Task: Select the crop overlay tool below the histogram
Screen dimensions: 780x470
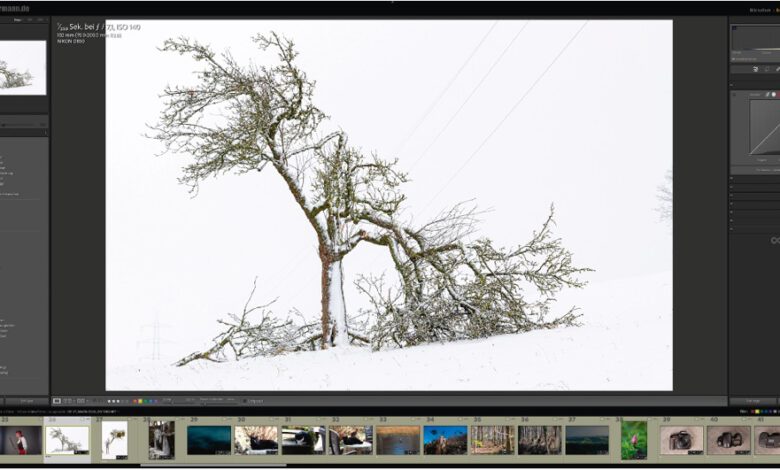Action: pos(767,70)
